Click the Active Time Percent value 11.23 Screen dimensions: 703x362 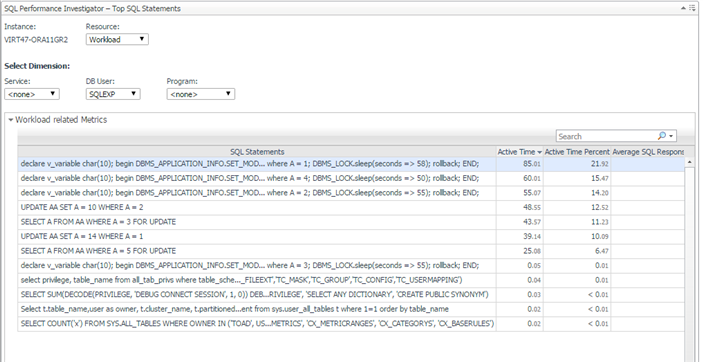(599, 222)
